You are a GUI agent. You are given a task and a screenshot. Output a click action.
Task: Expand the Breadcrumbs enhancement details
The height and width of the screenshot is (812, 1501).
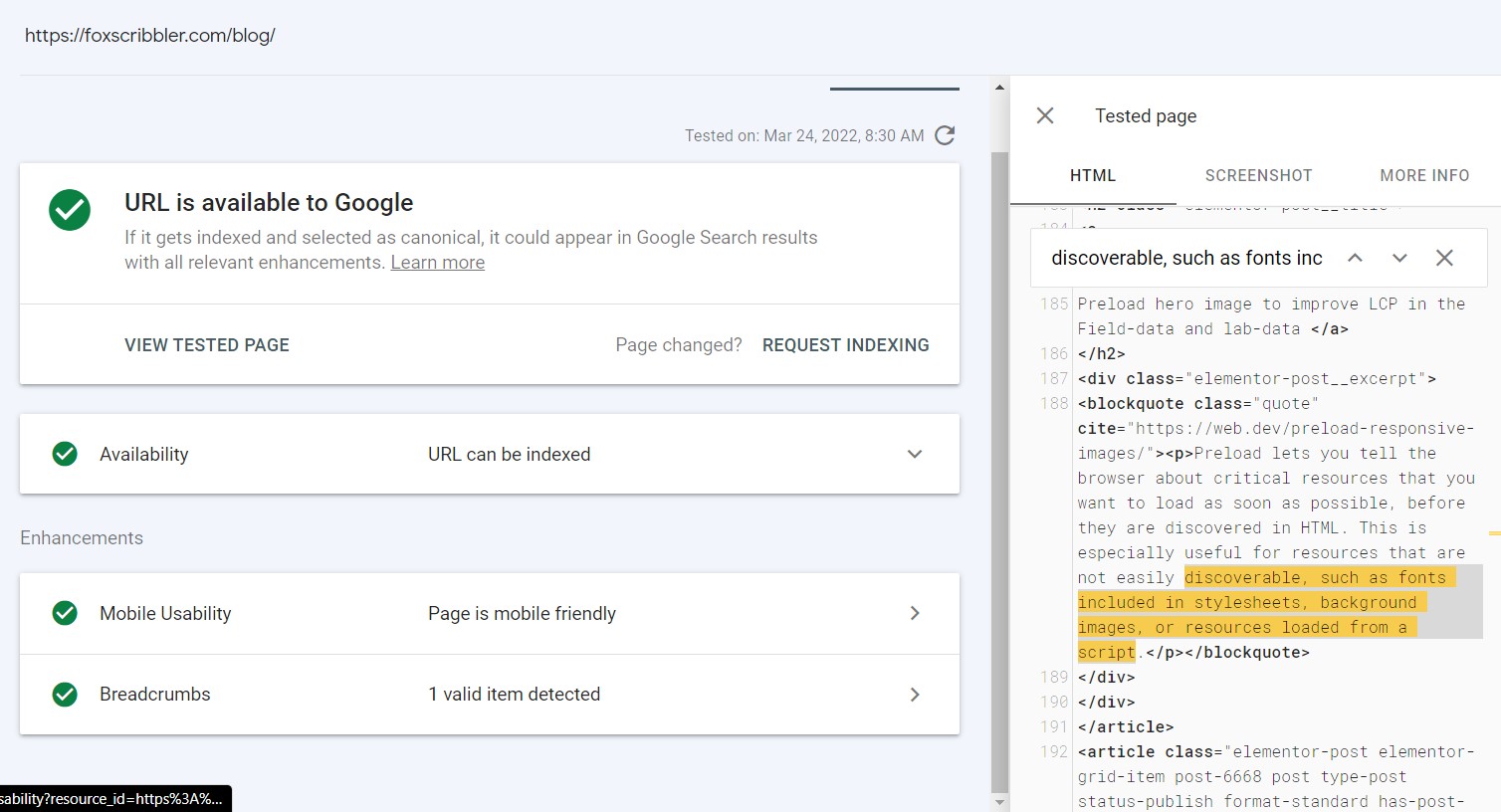[x=914, y=695]
